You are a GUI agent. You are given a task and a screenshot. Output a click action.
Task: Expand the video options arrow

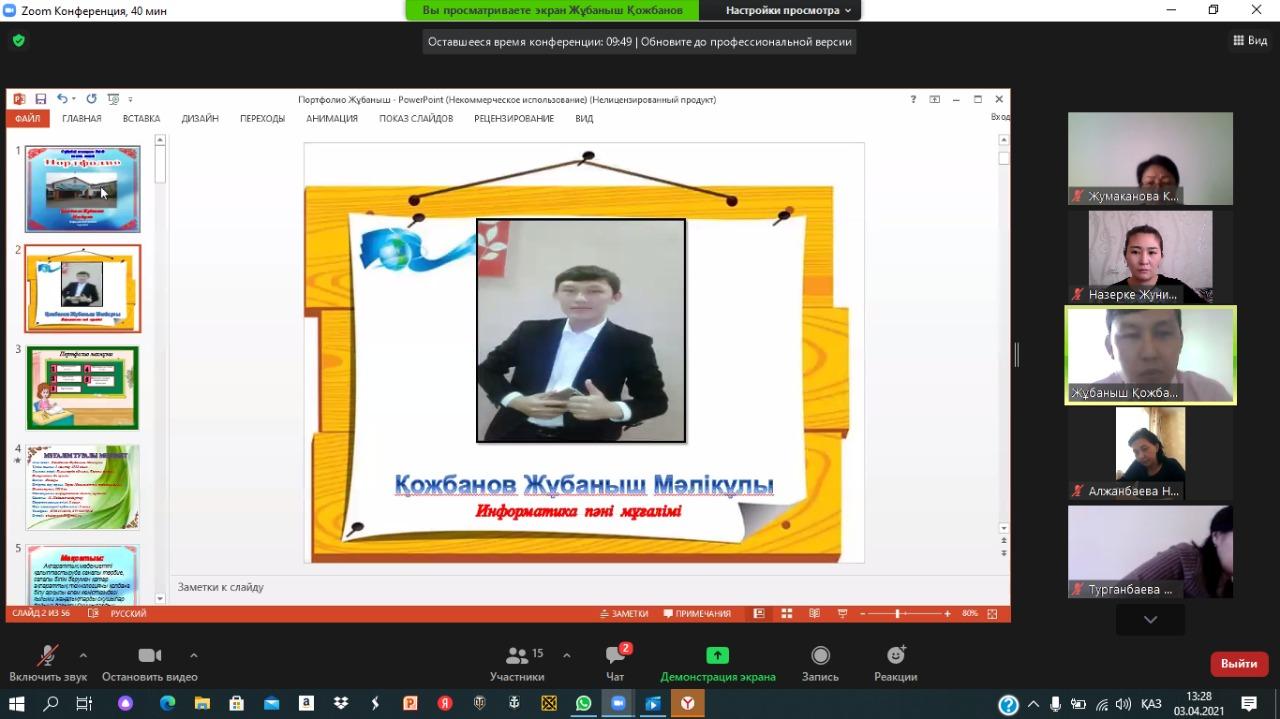point(193,655)
